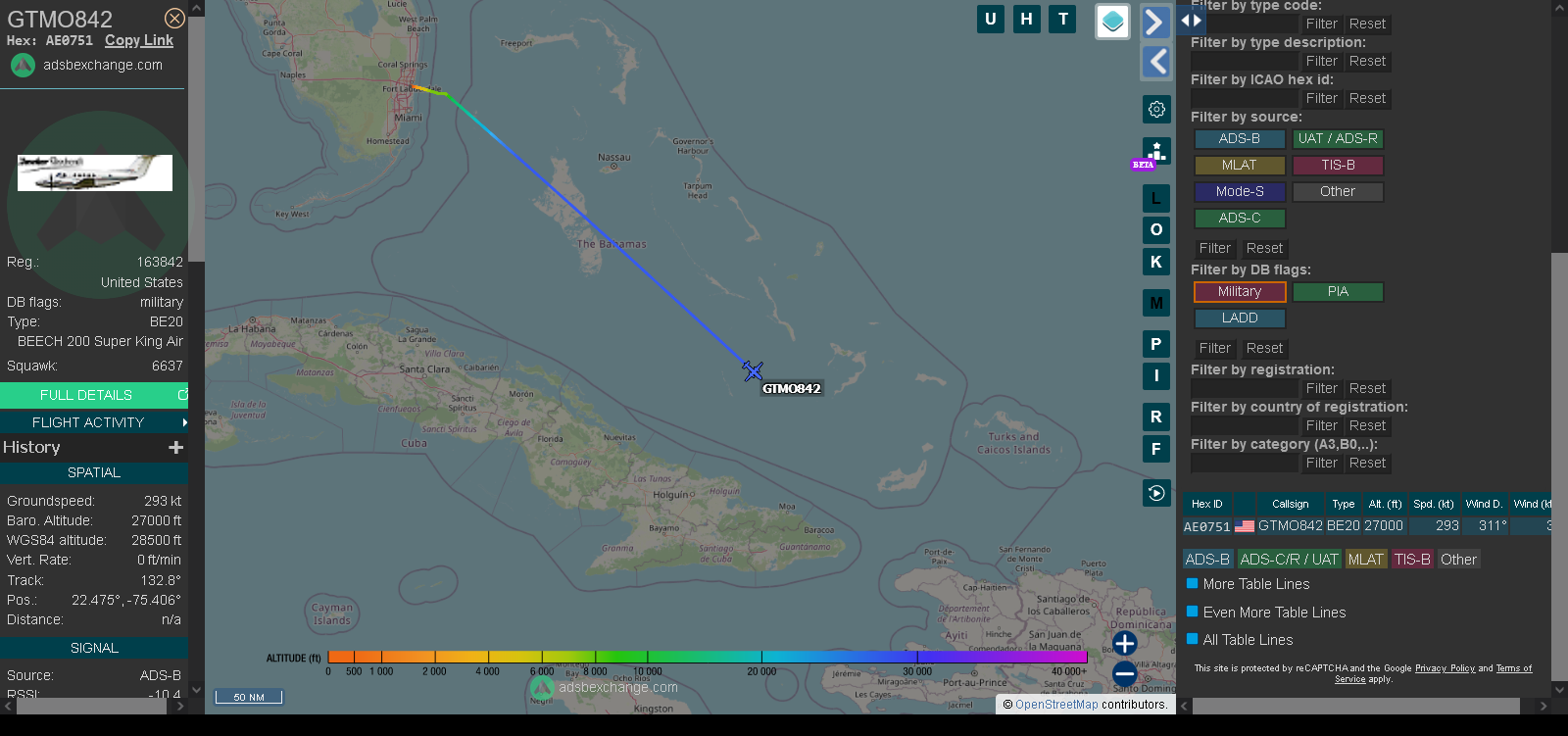Expand the FLIGHT ACTIVITY section

coord(93,422)
